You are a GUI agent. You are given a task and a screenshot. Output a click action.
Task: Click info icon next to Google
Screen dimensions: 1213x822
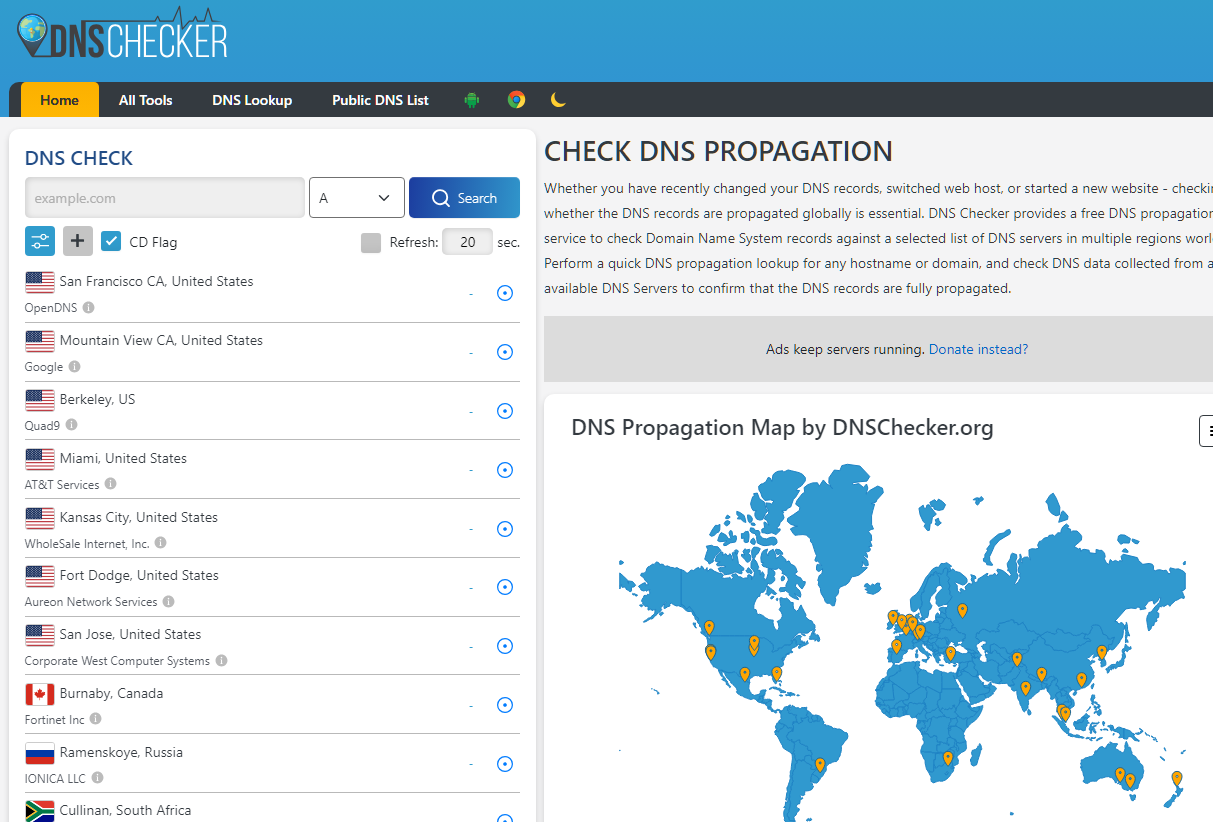click(75, 367)
